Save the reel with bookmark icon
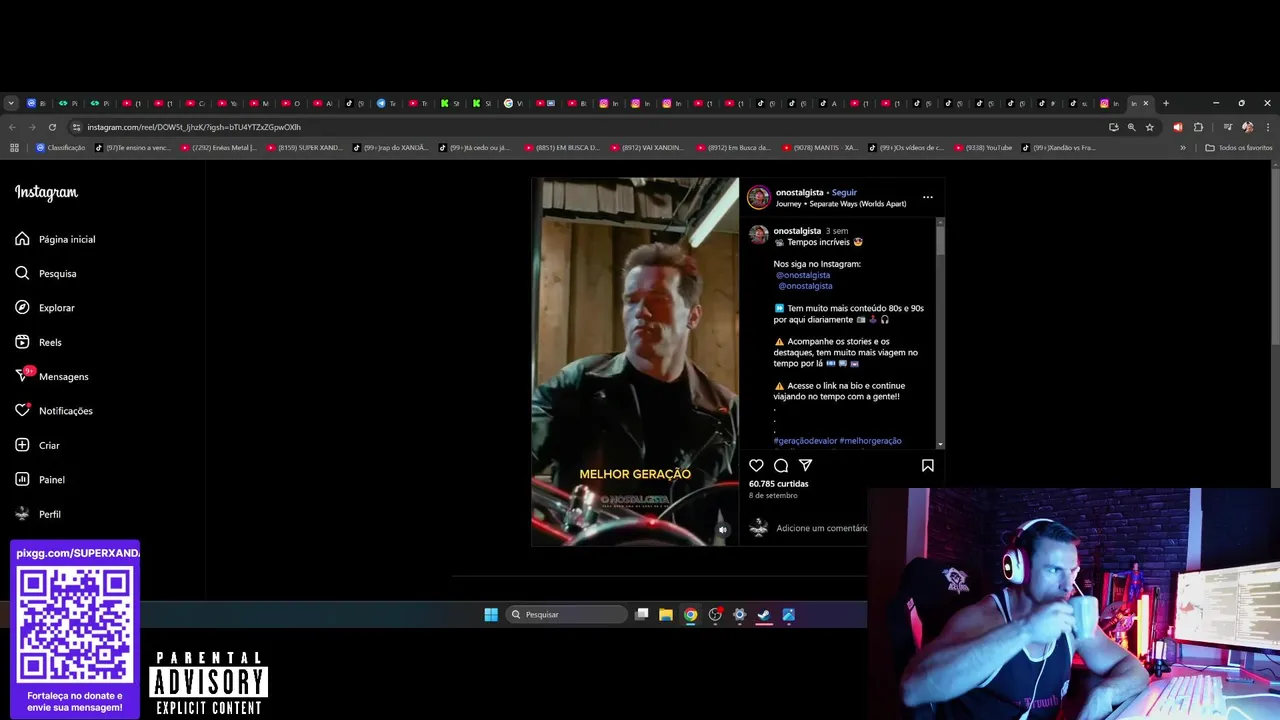1280x720 pixels. pos(927,465)
